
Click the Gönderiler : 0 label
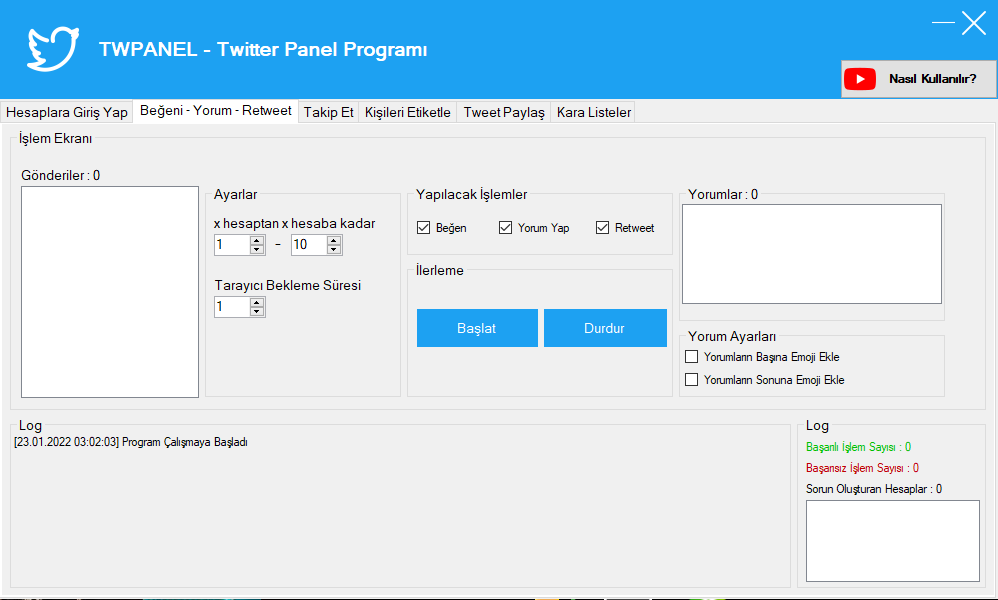point(60,176)
